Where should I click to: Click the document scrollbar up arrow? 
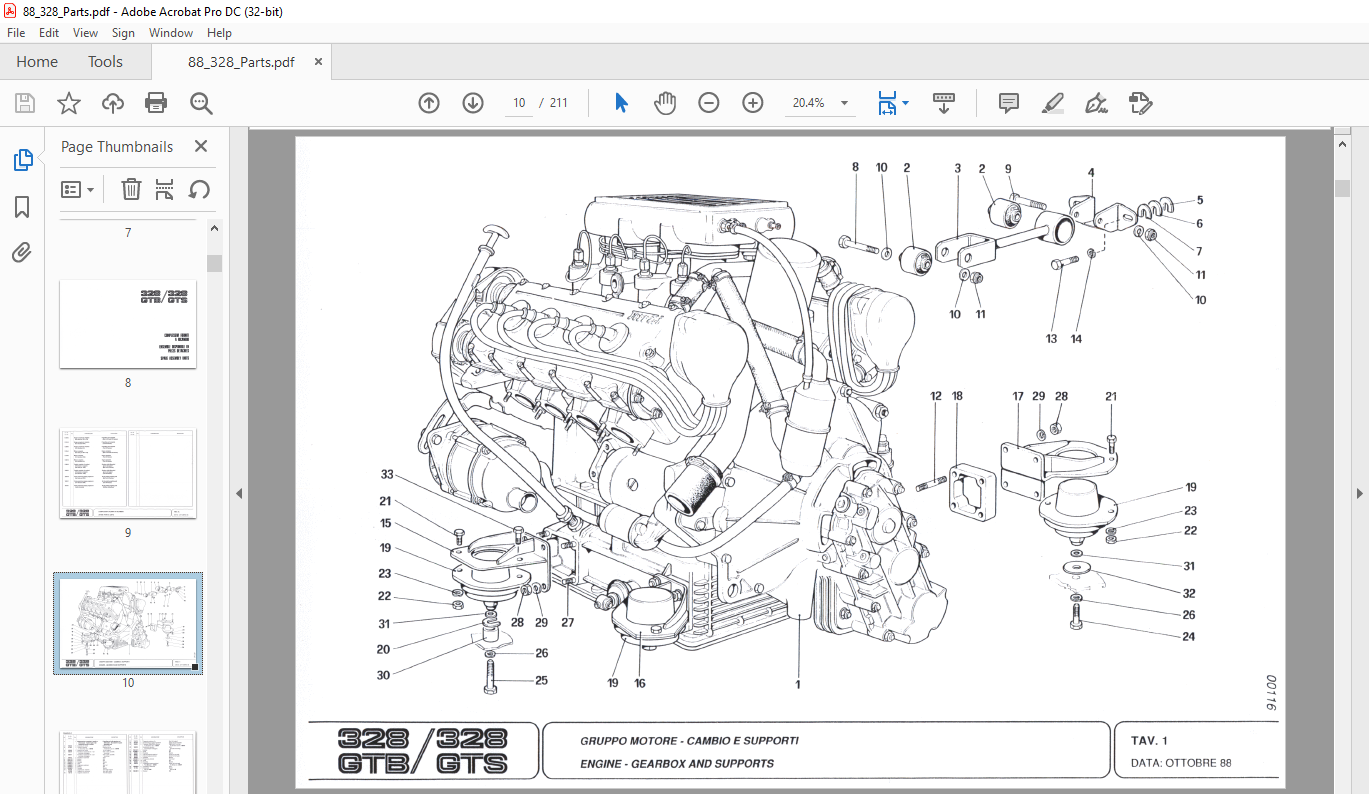pyautogui.click(x=1341, y=144)
